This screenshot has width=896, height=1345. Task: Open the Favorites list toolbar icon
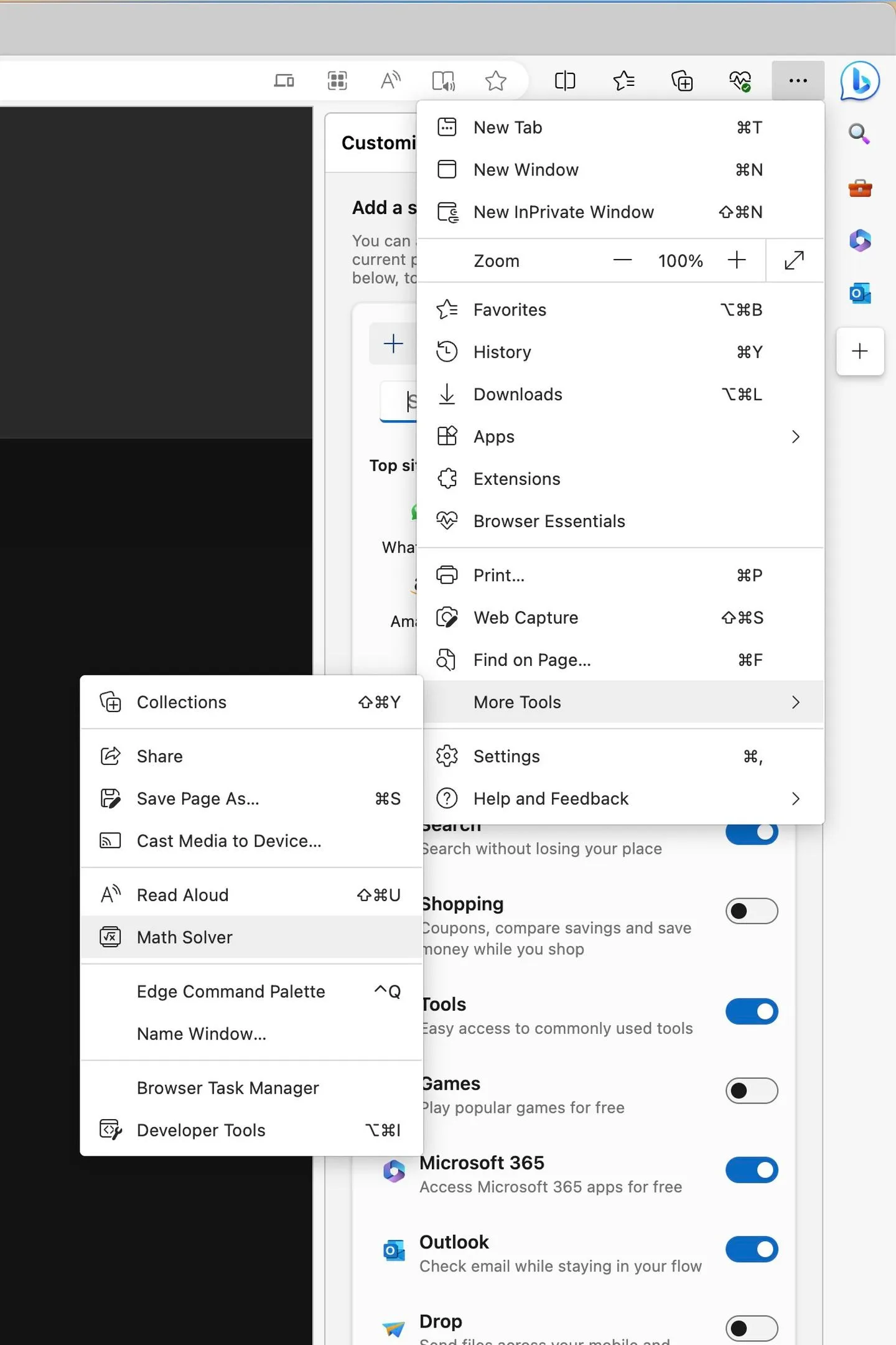pos(623,81)
